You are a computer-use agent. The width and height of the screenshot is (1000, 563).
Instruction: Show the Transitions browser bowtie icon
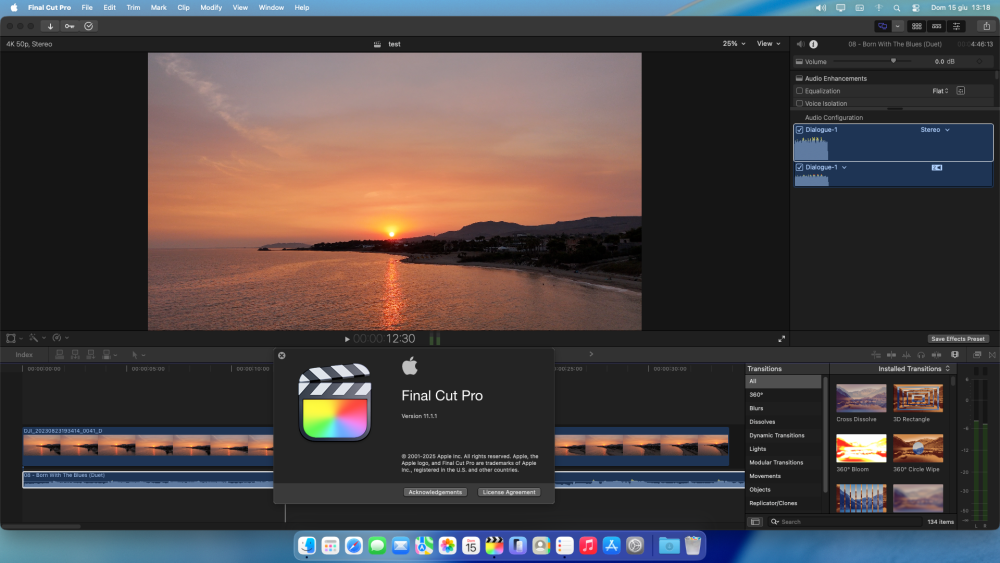pos(992,355)
